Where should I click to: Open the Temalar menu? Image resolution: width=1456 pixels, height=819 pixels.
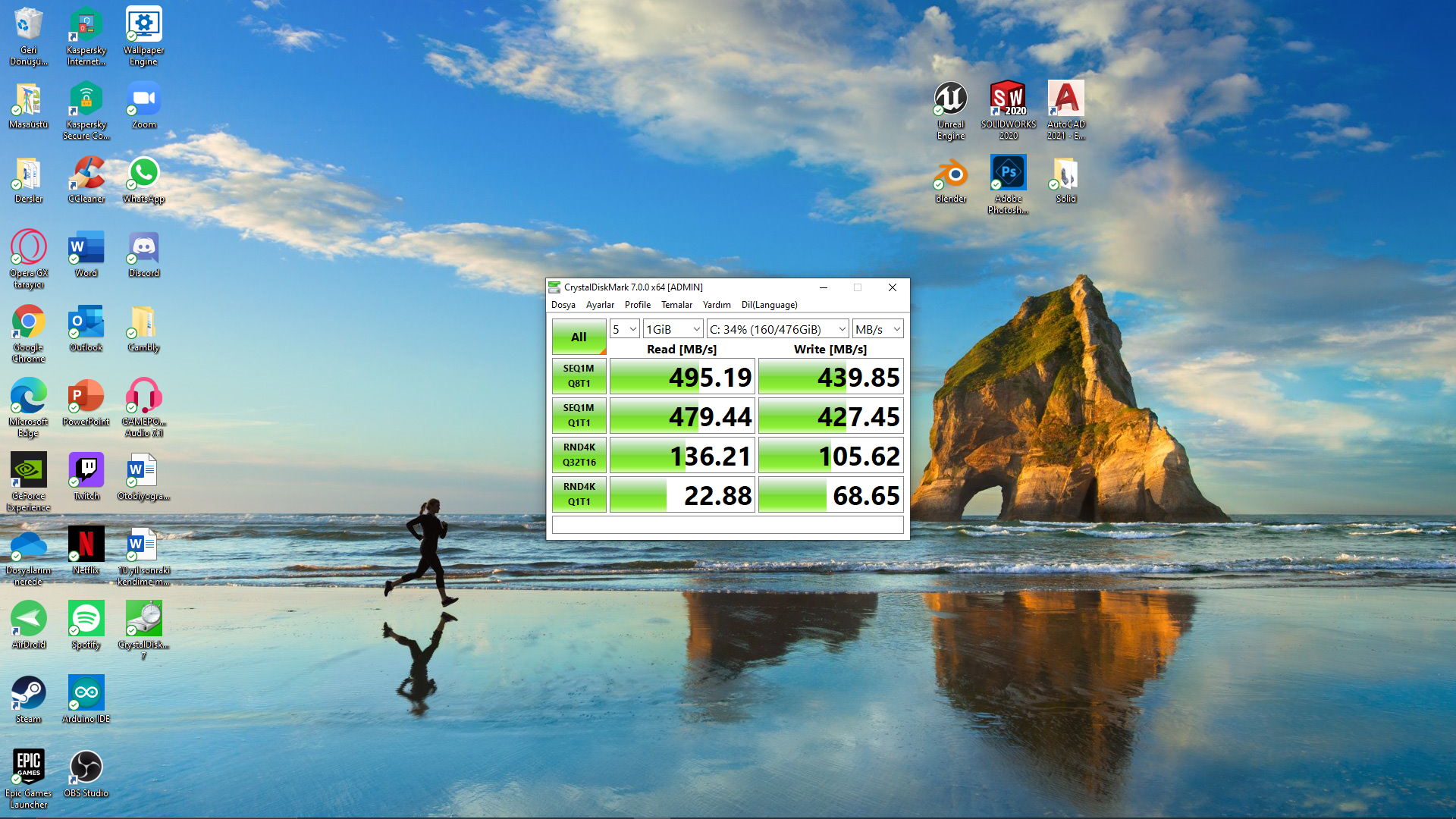676,305
